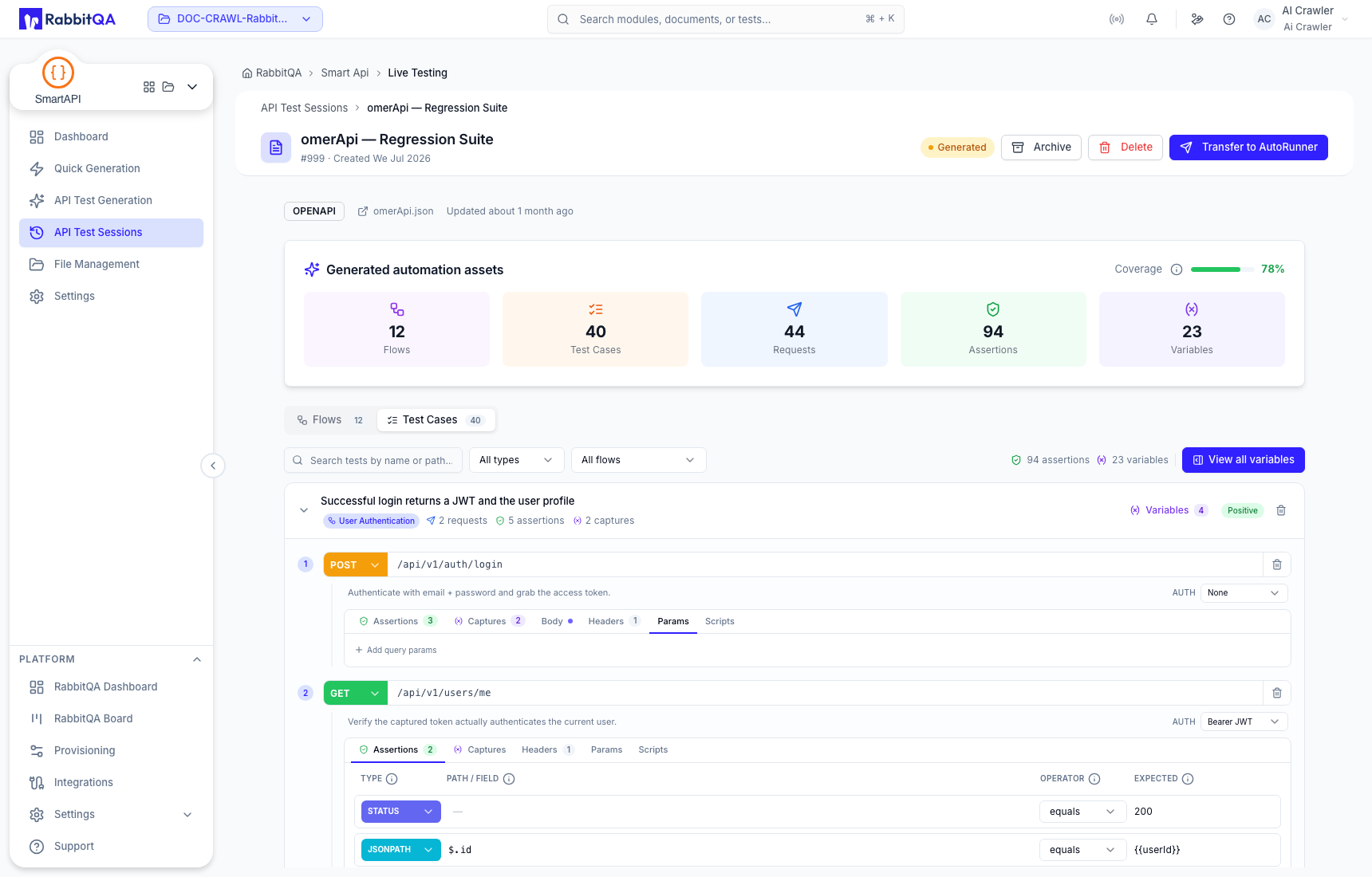Click View all variables button
1372x877 pixels.
pos(1243,460)
